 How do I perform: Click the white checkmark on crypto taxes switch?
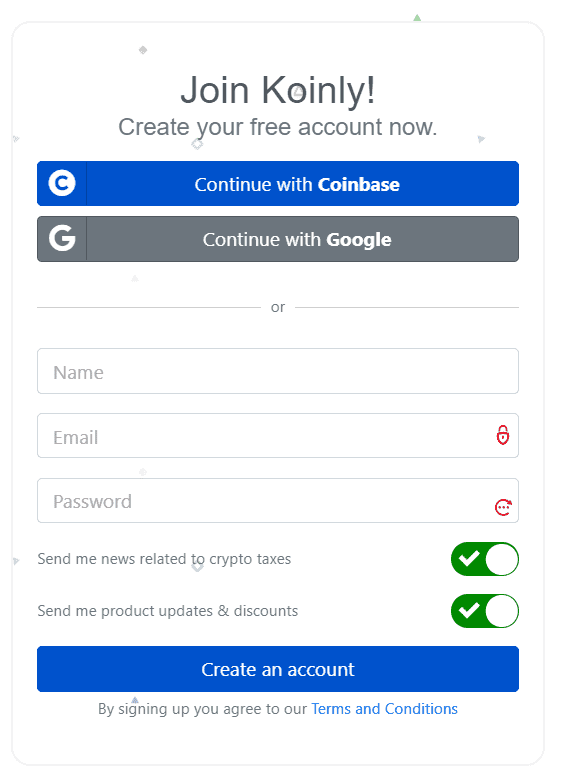tap(469, 558)
